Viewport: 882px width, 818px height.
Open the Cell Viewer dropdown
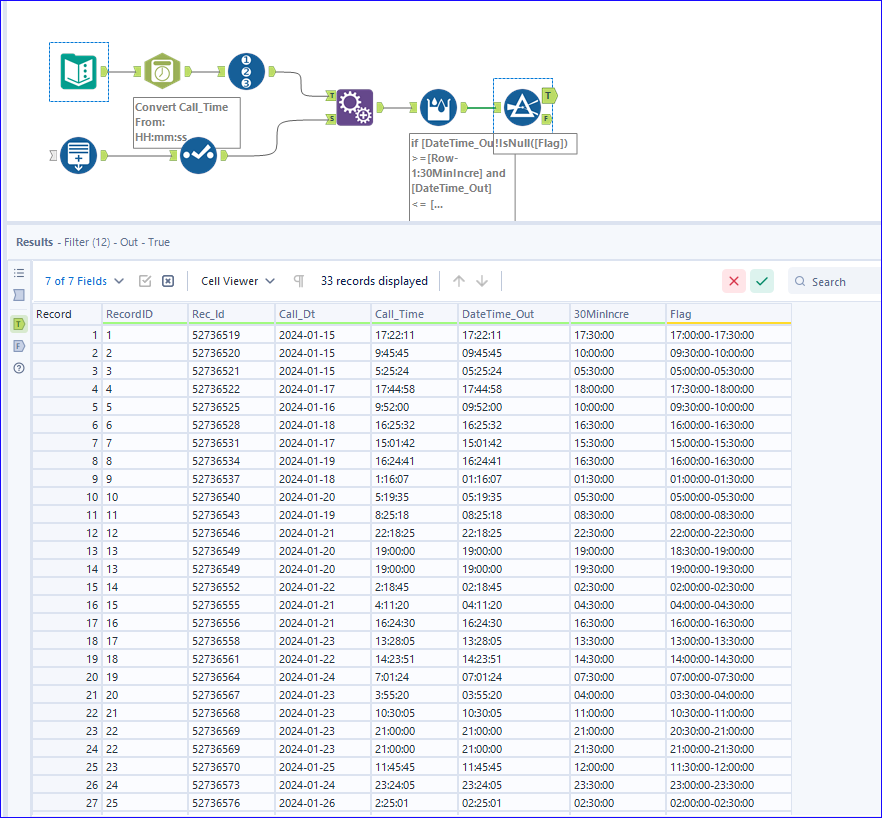coord(236,281)
